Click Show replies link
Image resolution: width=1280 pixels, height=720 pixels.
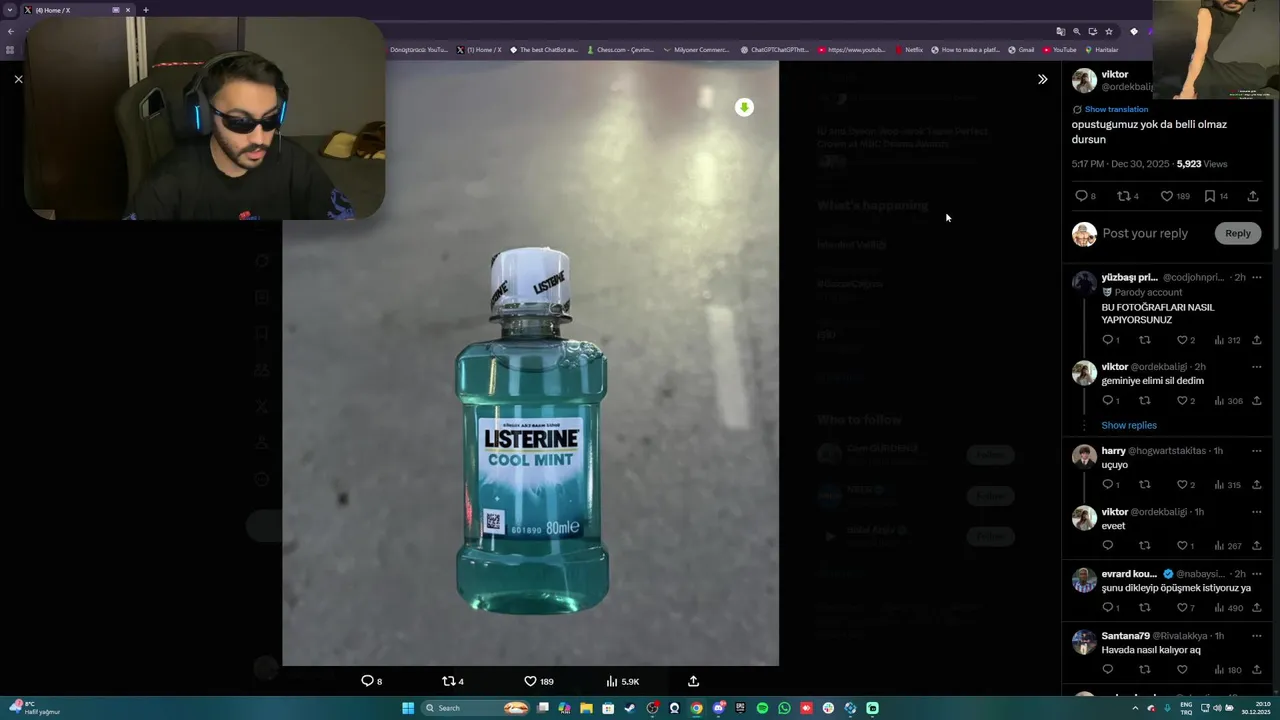[x=1129, y=425]
